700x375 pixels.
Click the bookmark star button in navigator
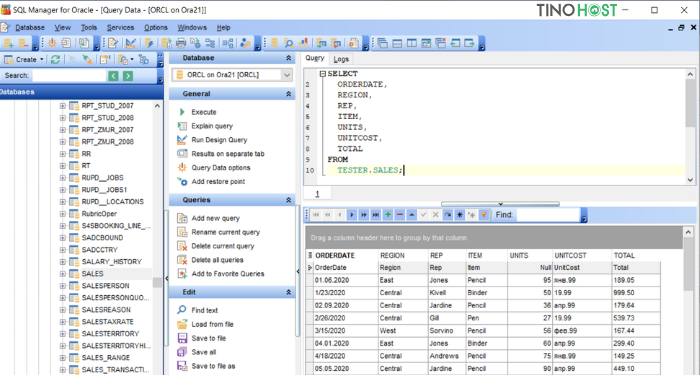(x=459, y=215)
